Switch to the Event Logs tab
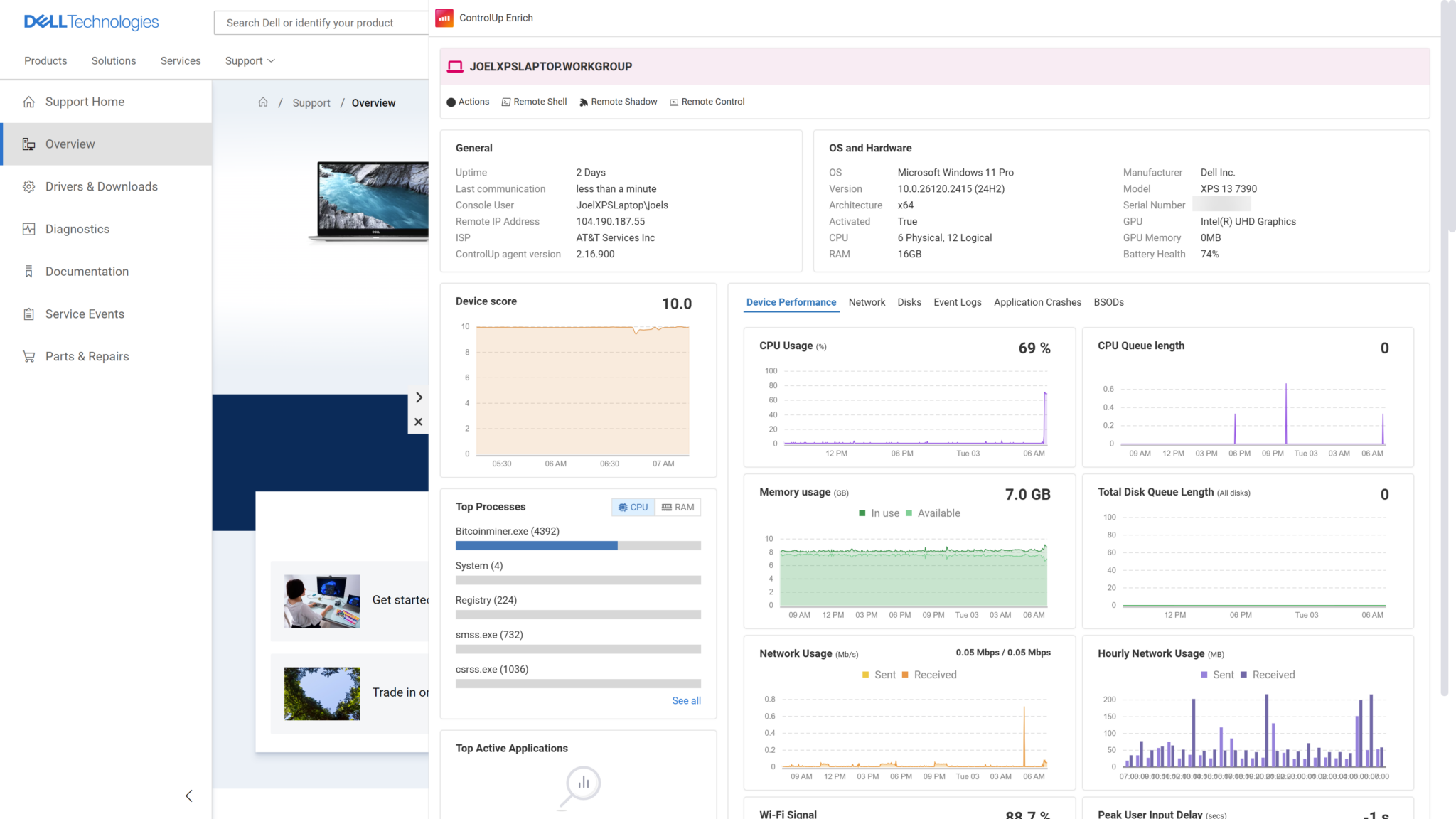The image size is (1456, 819). (957, 302)
